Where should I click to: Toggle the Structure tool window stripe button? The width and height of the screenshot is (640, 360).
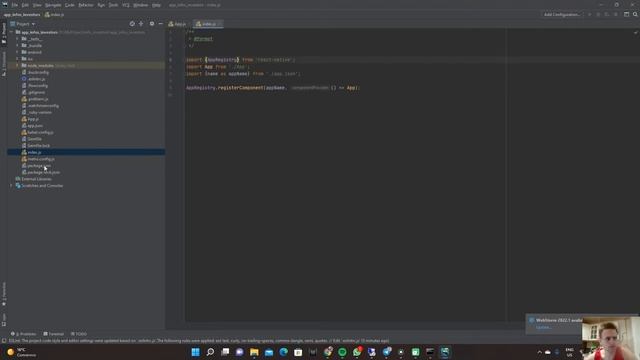[4, 64]
